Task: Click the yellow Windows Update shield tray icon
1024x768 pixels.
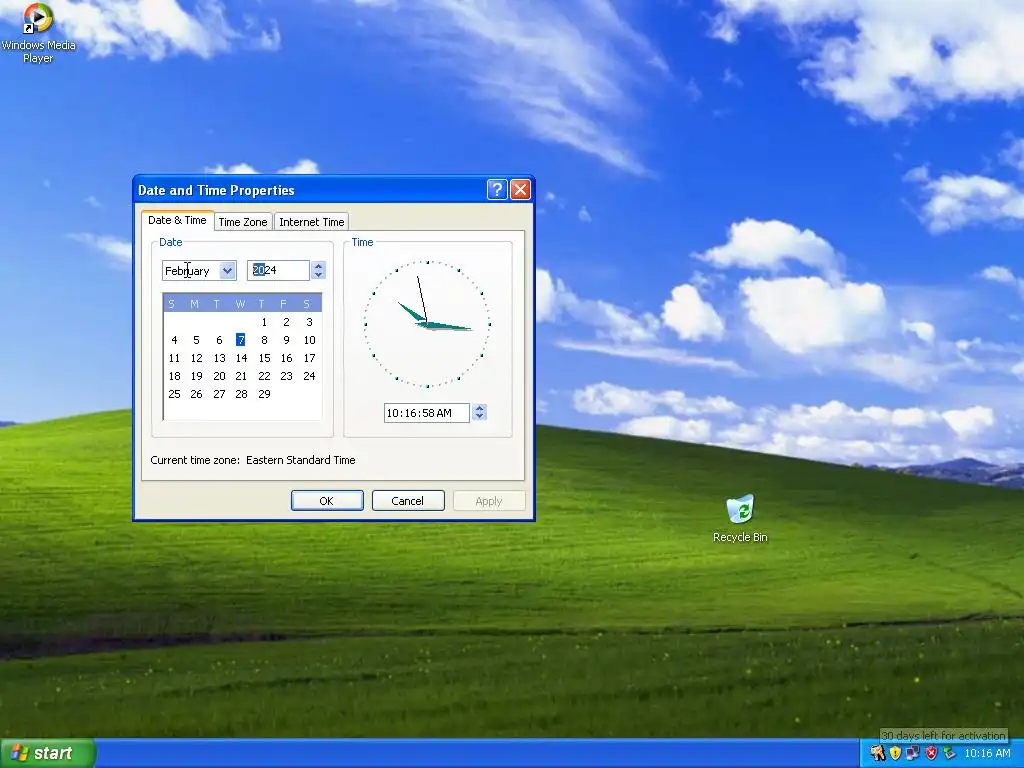Action: pyautogui.click(x=895, y=753)
